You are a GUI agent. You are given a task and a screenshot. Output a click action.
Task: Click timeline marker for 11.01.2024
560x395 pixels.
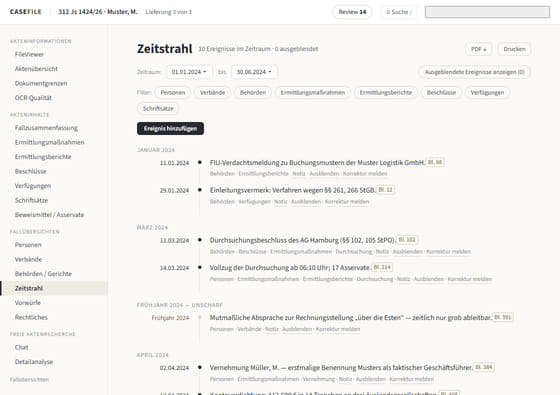point(200,162)
